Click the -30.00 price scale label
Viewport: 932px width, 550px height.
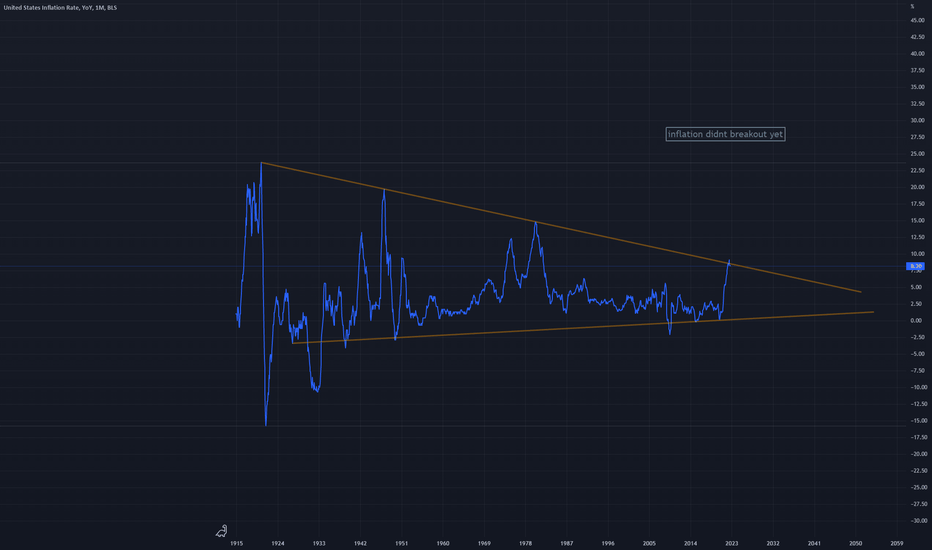point(917,520)
